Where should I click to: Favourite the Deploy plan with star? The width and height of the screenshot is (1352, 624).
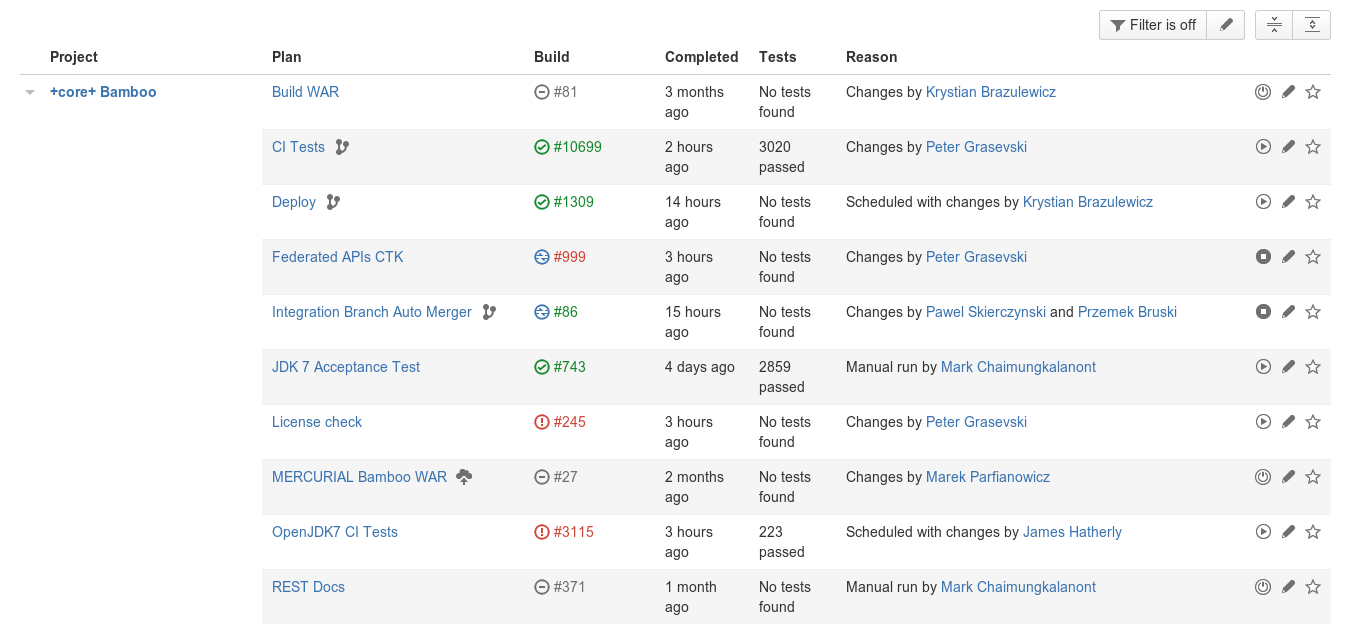tap(1313, 202)
